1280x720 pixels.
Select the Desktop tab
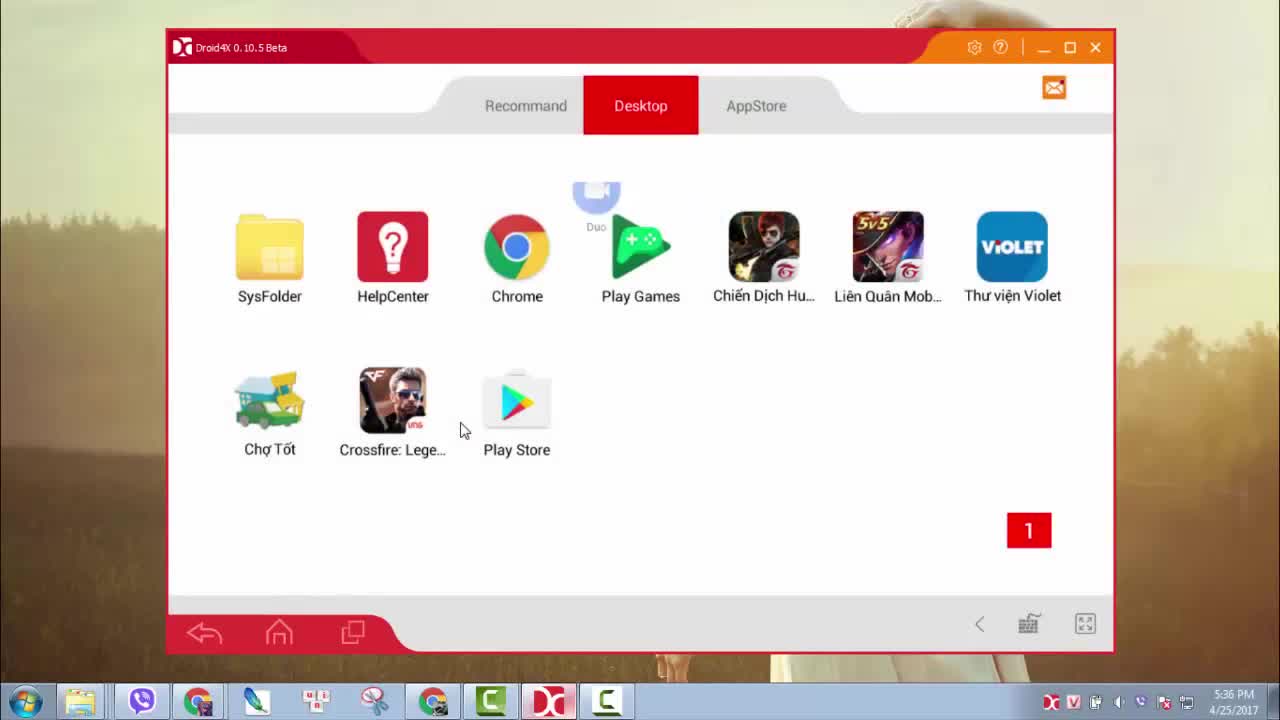[641, 106]
